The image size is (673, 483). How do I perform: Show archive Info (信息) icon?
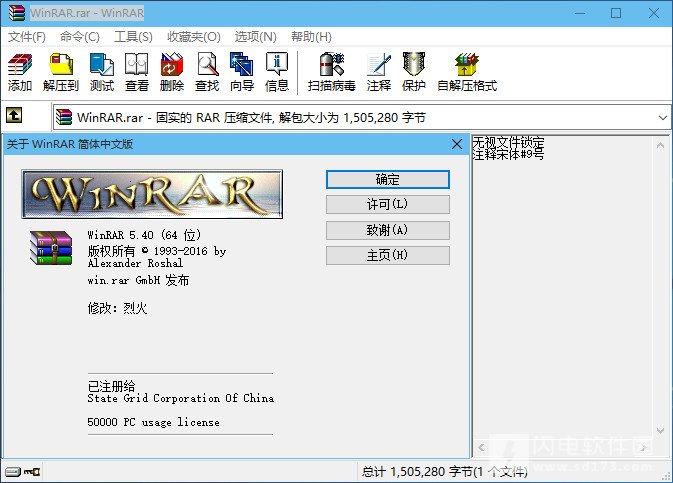[x=277, y=72]
